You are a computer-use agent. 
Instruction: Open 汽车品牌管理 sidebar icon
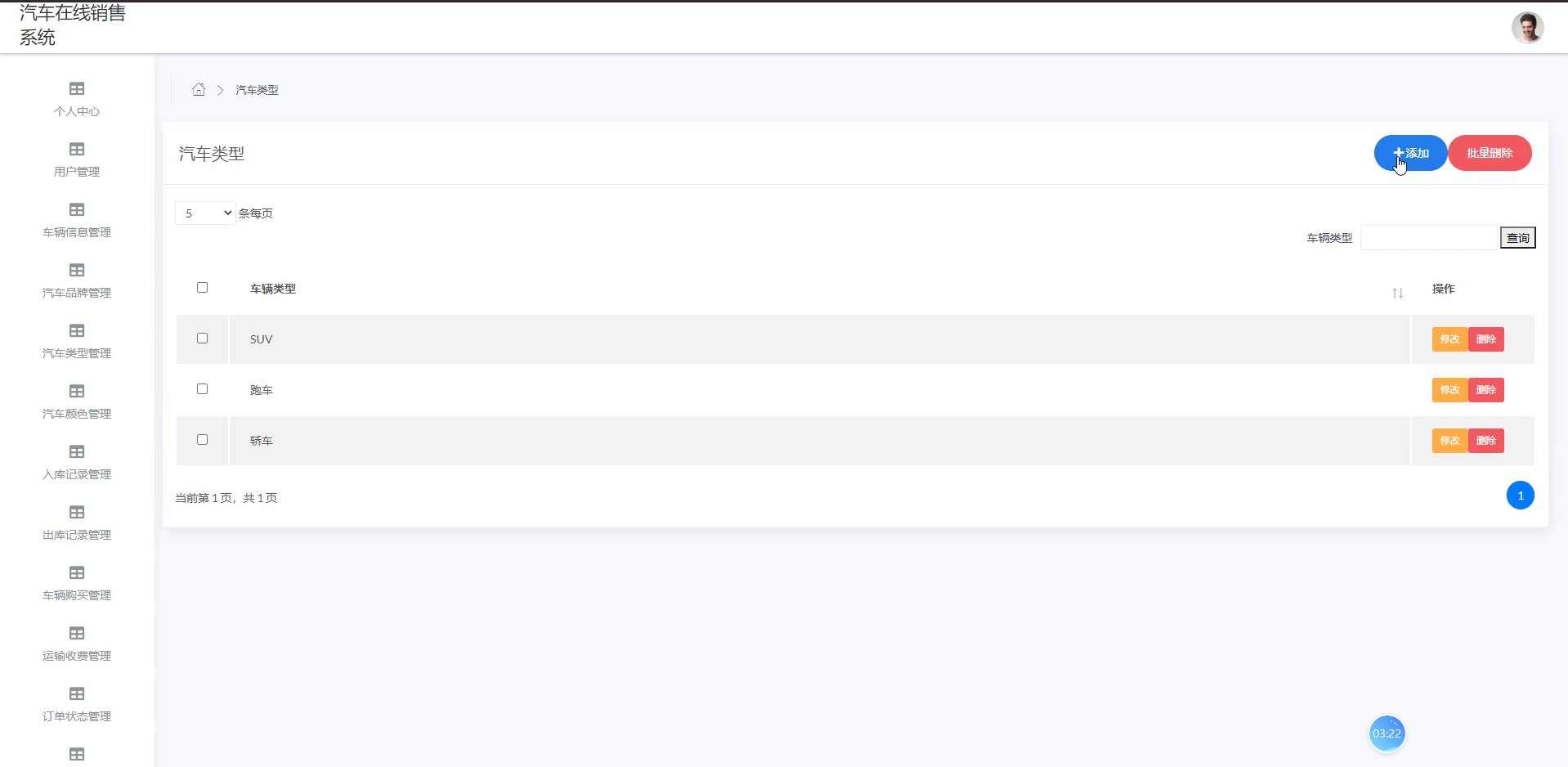[77, 270]
